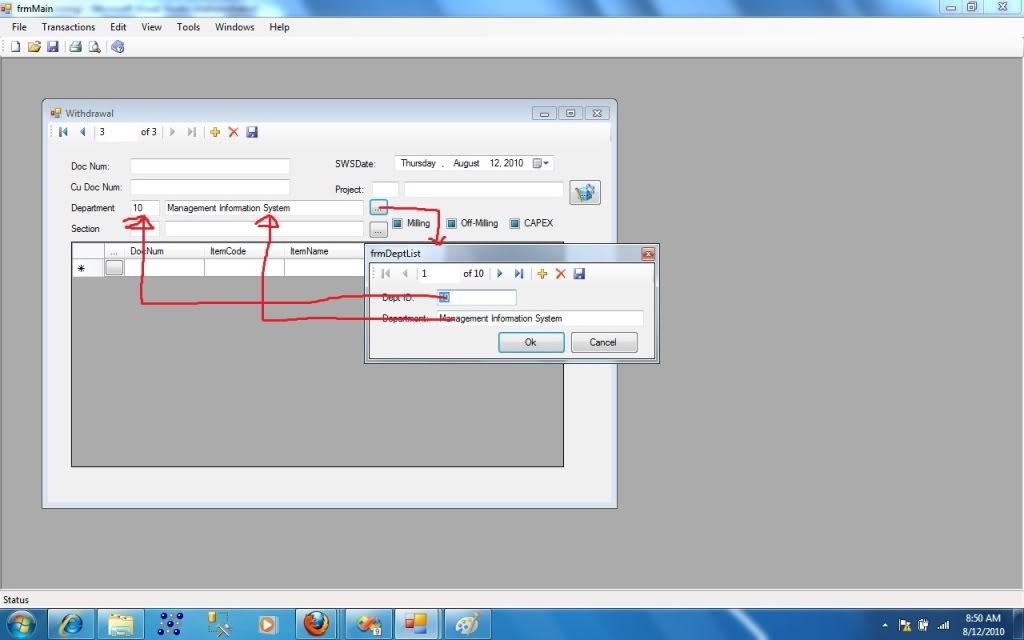Open the Department lookup with the ellipsis button

click(378, 207)
